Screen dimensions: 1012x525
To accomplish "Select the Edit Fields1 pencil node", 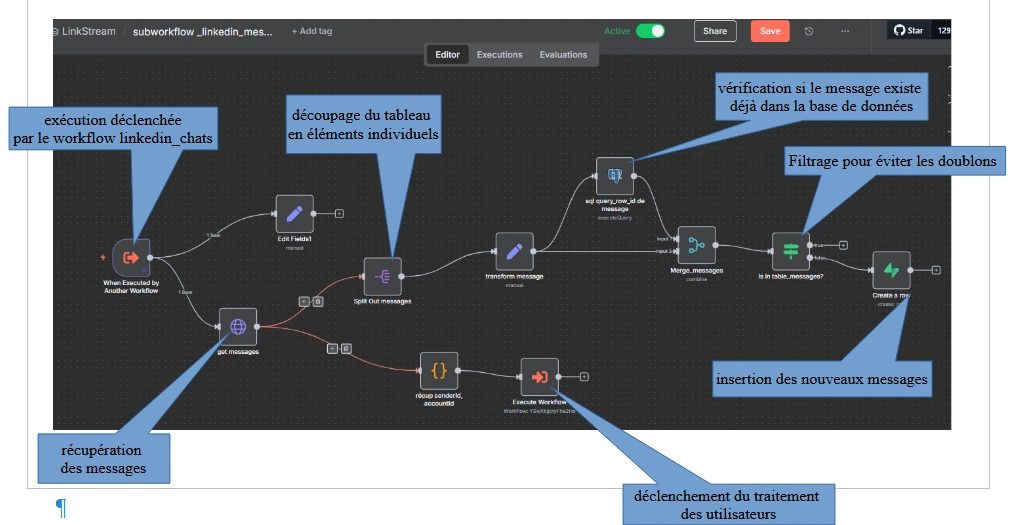I will click(x=294, y=213).
